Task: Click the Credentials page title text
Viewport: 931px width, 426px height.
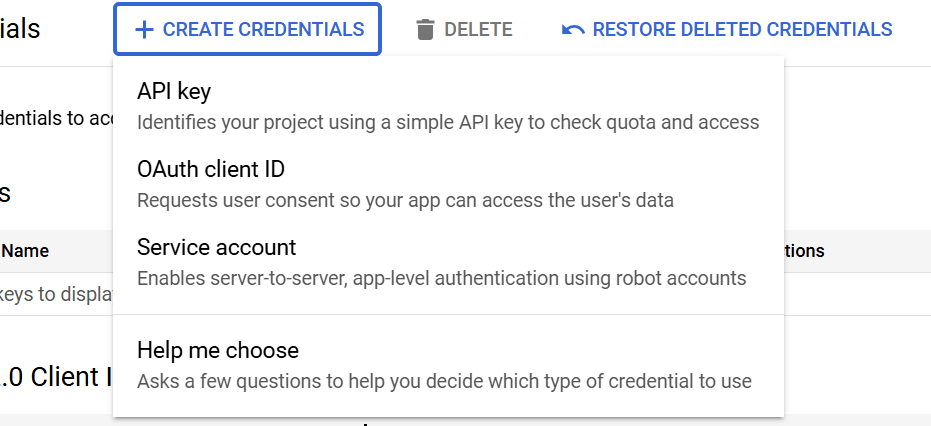Action: click(x=20, y=29)
